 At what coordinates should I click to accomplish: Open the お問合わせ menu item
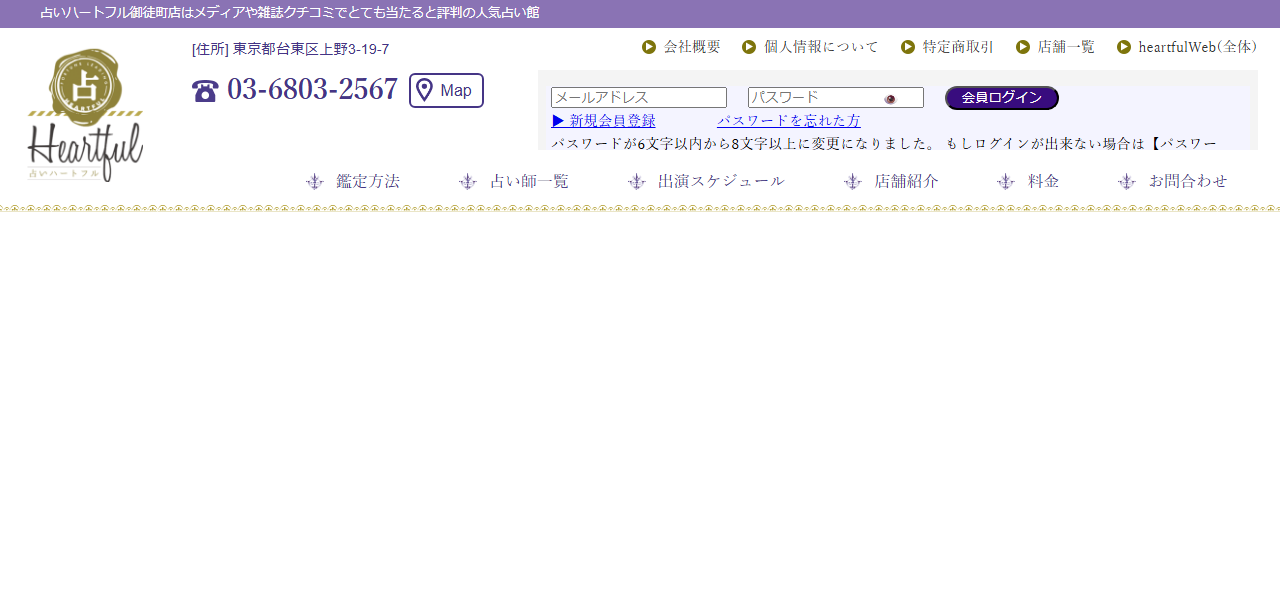click(1188, 181)
